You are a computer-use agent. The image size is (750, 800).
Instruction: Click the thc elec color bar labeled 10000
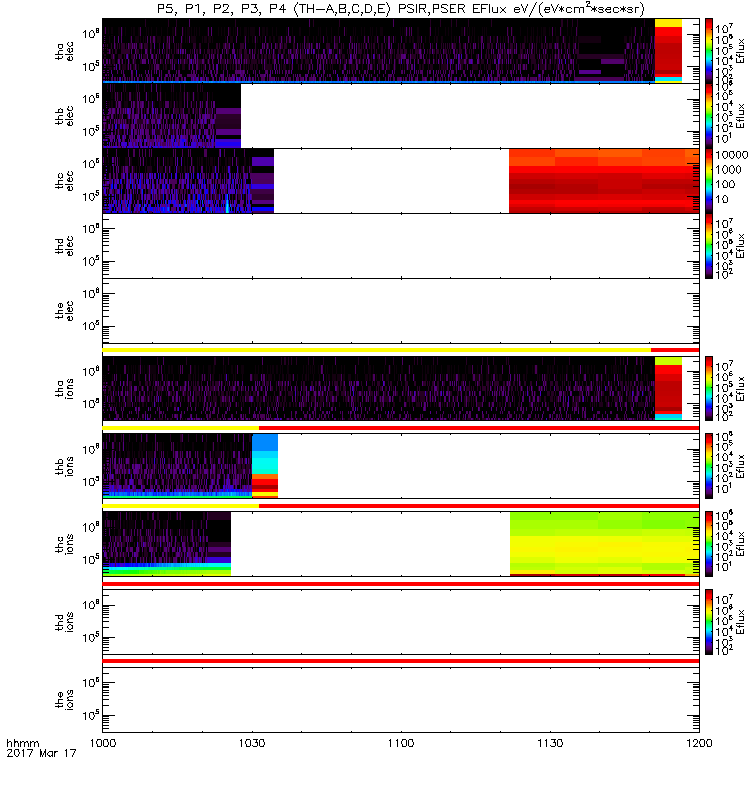point(709,181)
